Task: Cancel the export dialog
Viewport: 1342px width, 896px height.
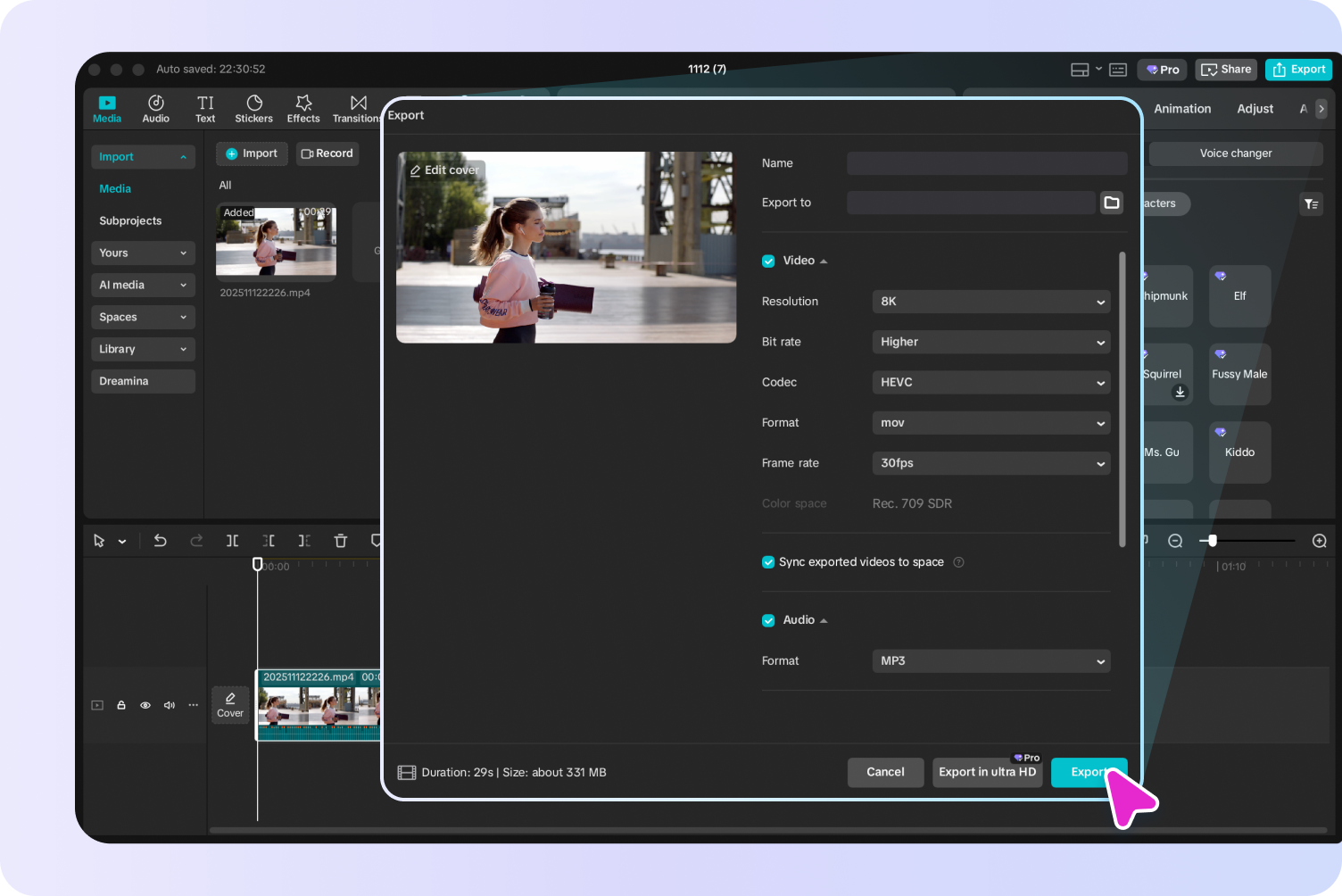Action: (885, 772)
